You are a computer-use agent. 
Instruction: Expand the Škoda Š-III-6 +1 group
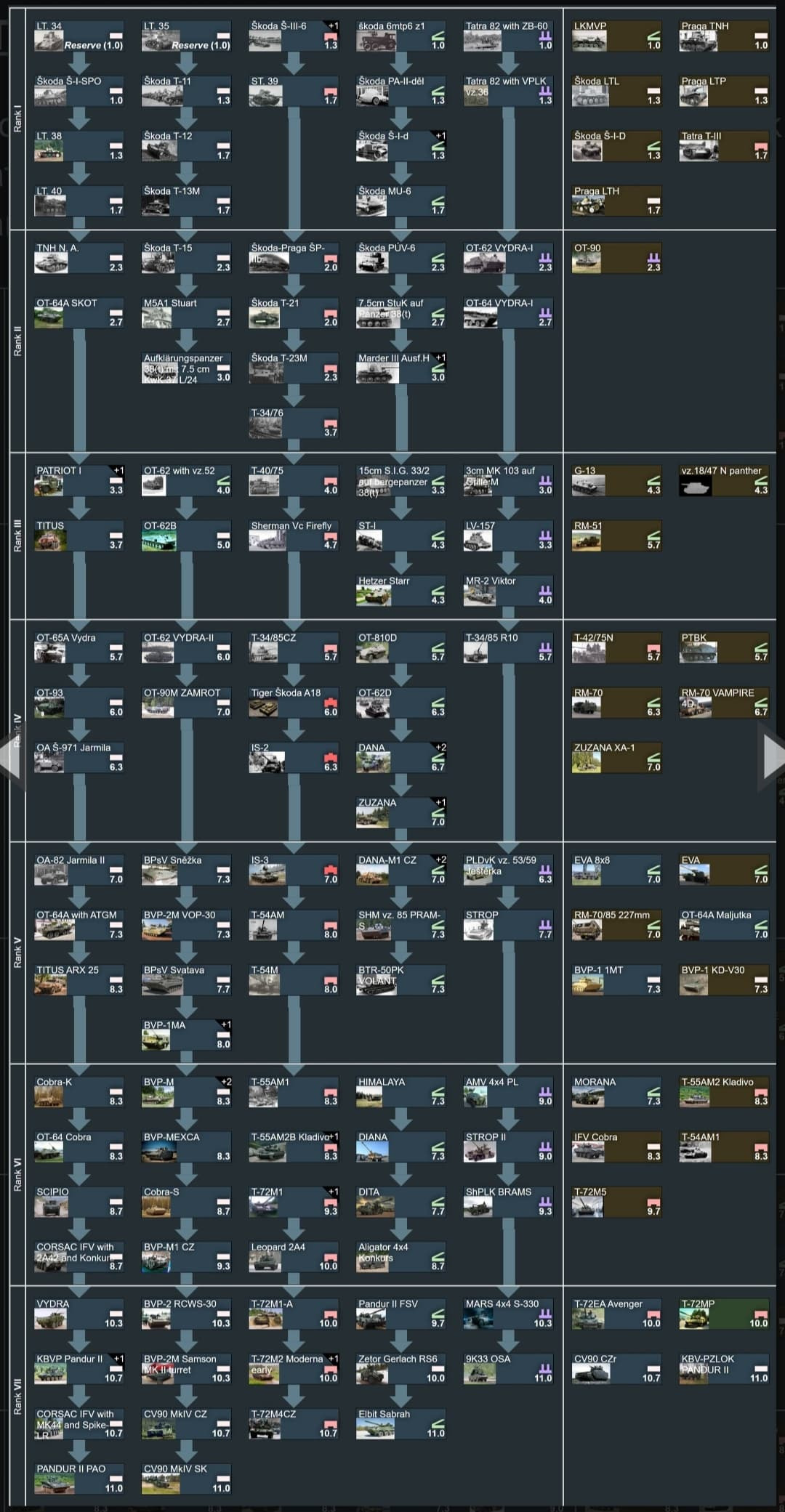click(294, 36)
